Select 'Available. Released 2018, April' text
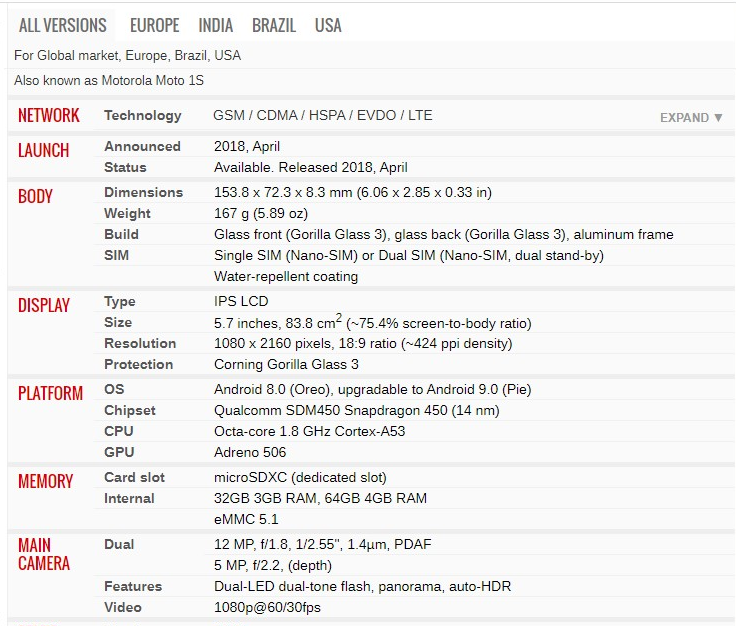 (311, 168)
